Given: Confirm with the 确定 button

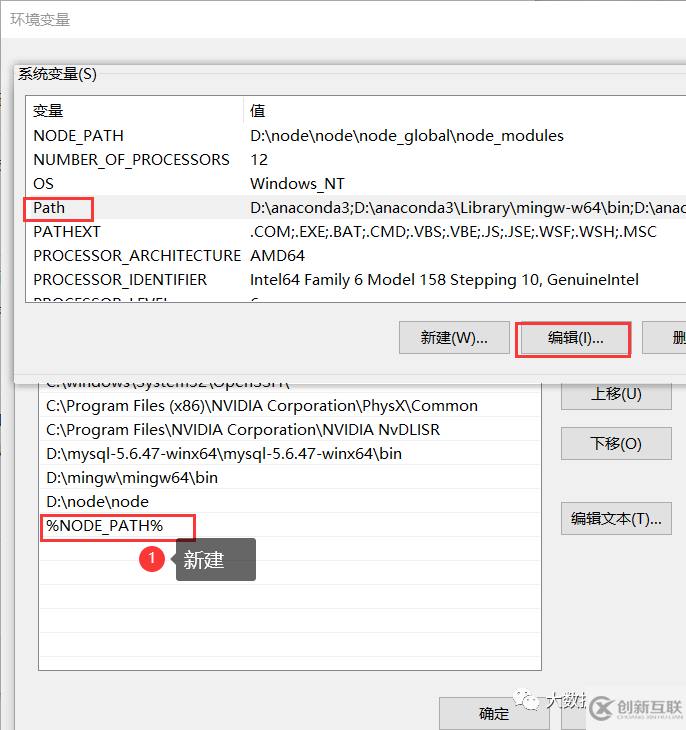Looking at the screenshot, I should click(494, 713).
